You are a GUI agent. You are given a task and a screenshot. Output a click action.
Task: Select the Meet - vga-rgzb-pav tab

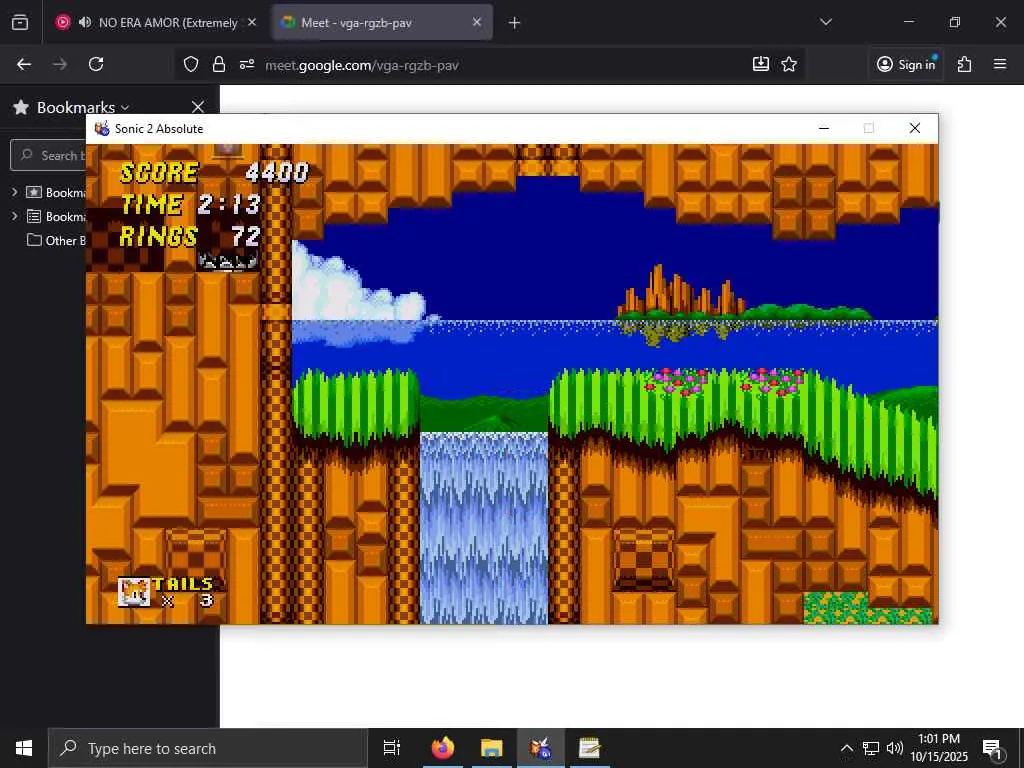point(382,22)
